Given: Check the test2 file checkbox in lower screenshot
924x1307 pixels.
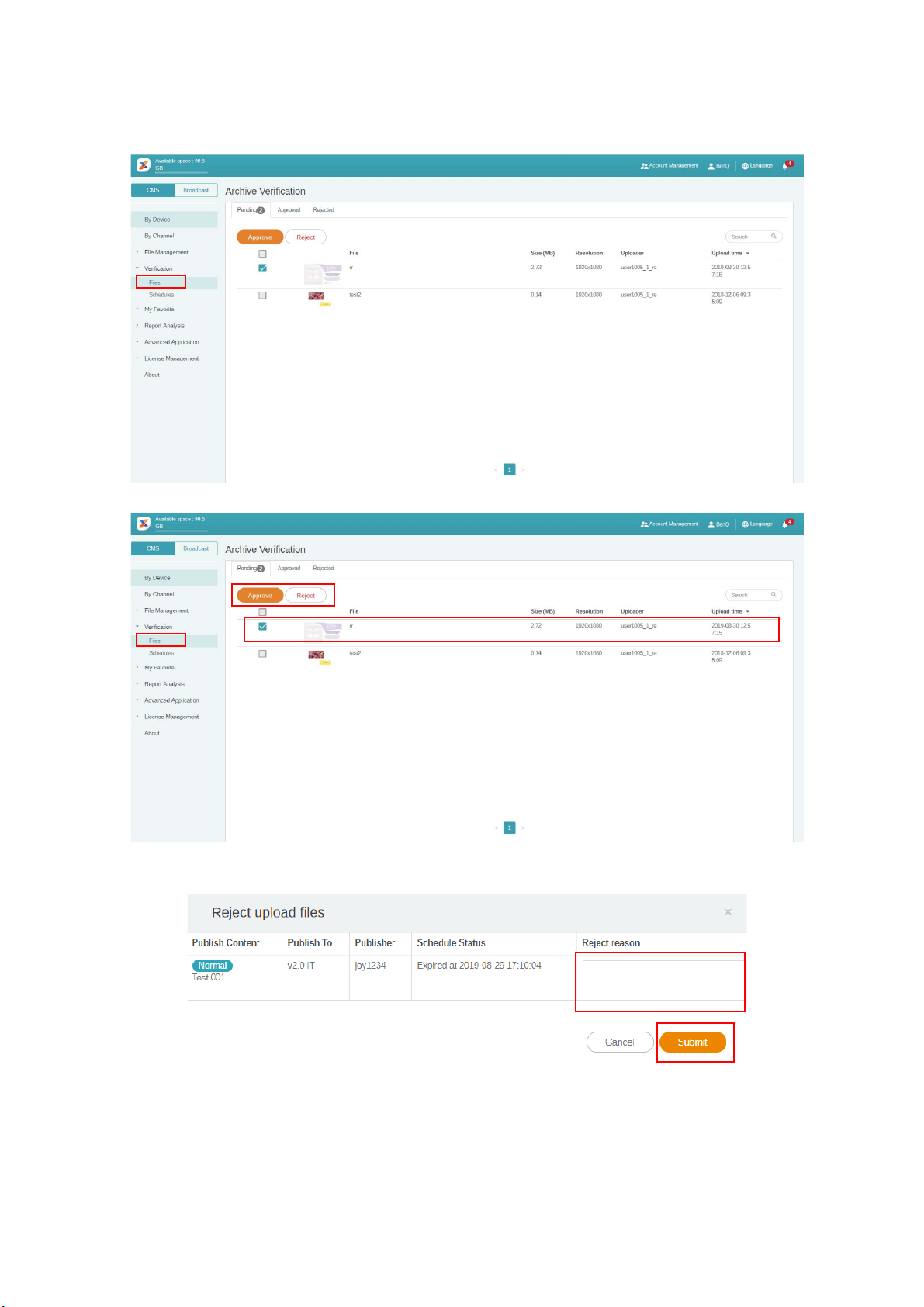Looking at the screenshot, I should click(x=262, y=654).
